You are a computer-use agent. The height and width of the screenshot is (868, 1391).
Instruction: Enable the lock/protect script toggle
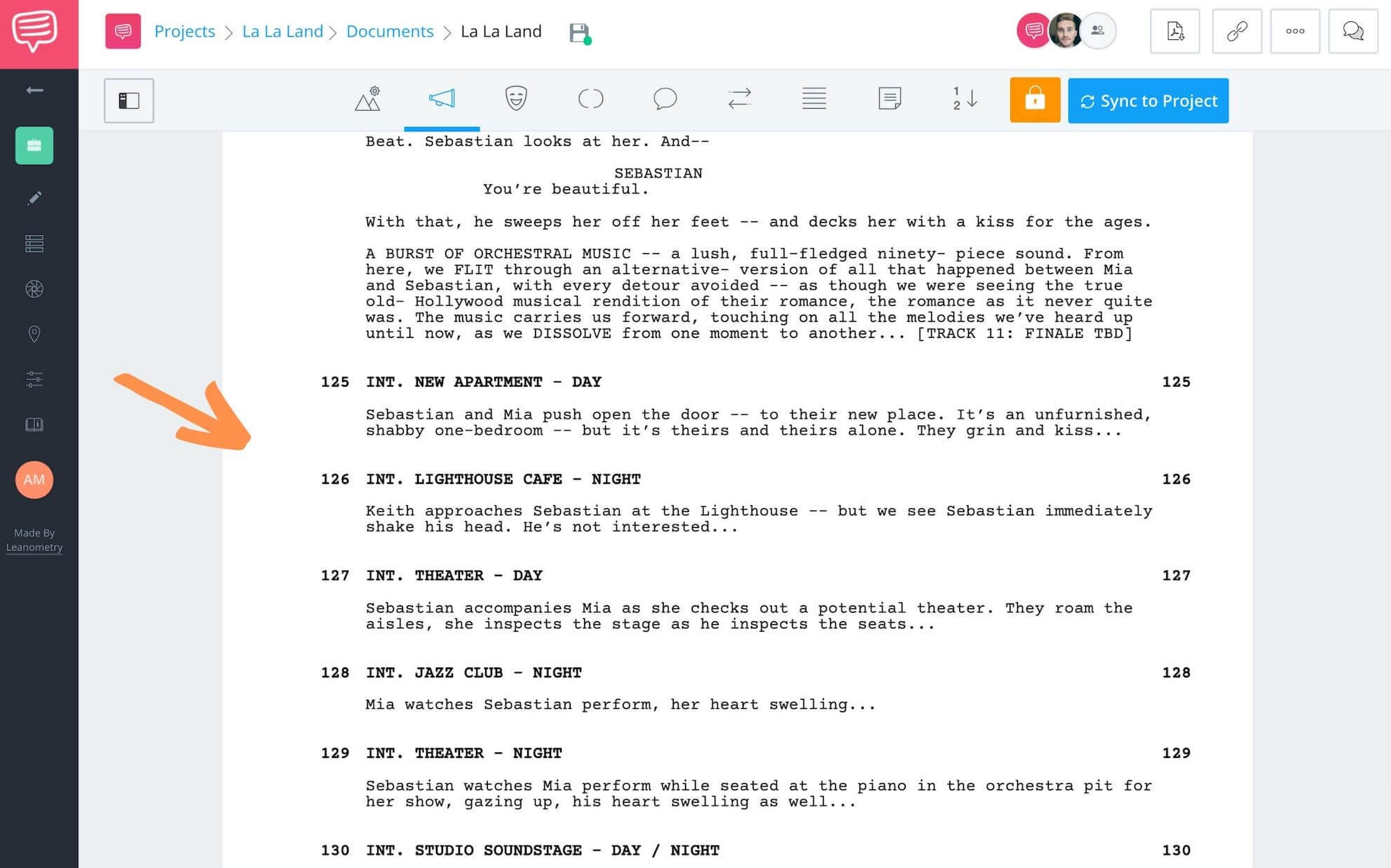tap(1036, 99)
